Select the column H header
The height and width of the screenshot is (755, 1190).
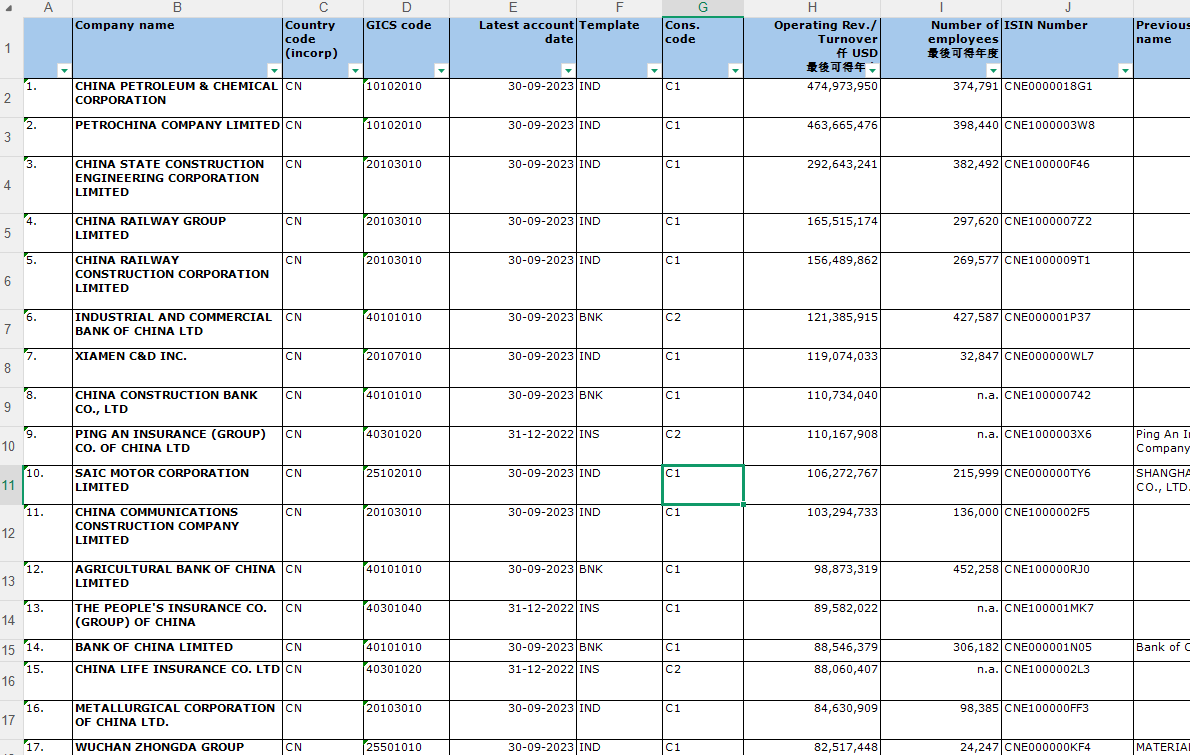click(x=811, y=8)
